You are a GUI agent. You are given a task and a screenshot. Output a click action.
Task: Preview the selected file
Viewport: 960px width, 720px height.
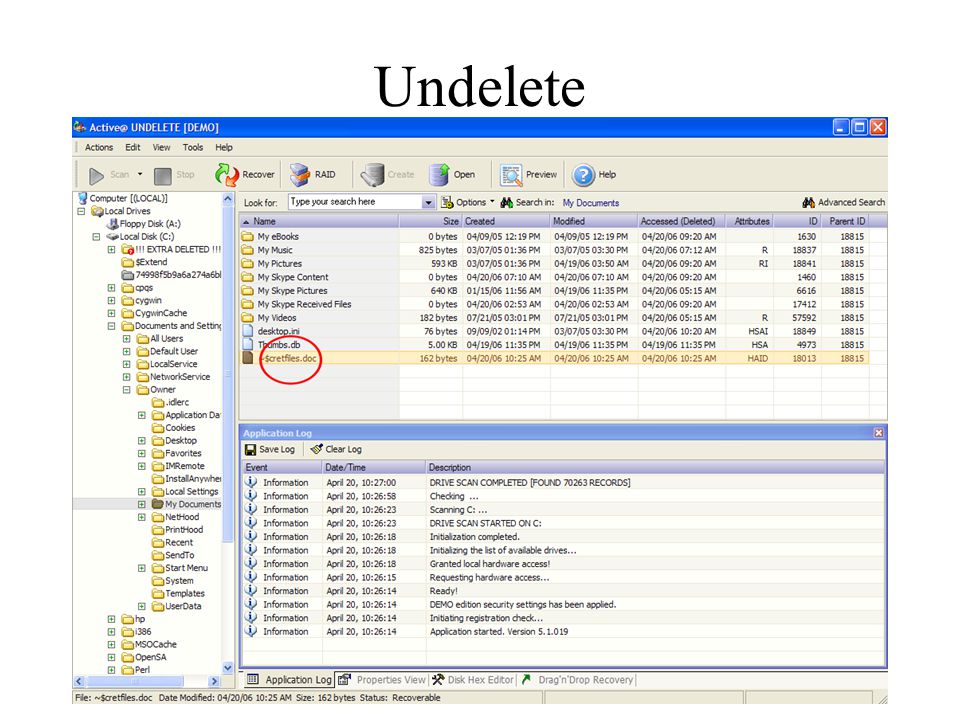point(528,174)
